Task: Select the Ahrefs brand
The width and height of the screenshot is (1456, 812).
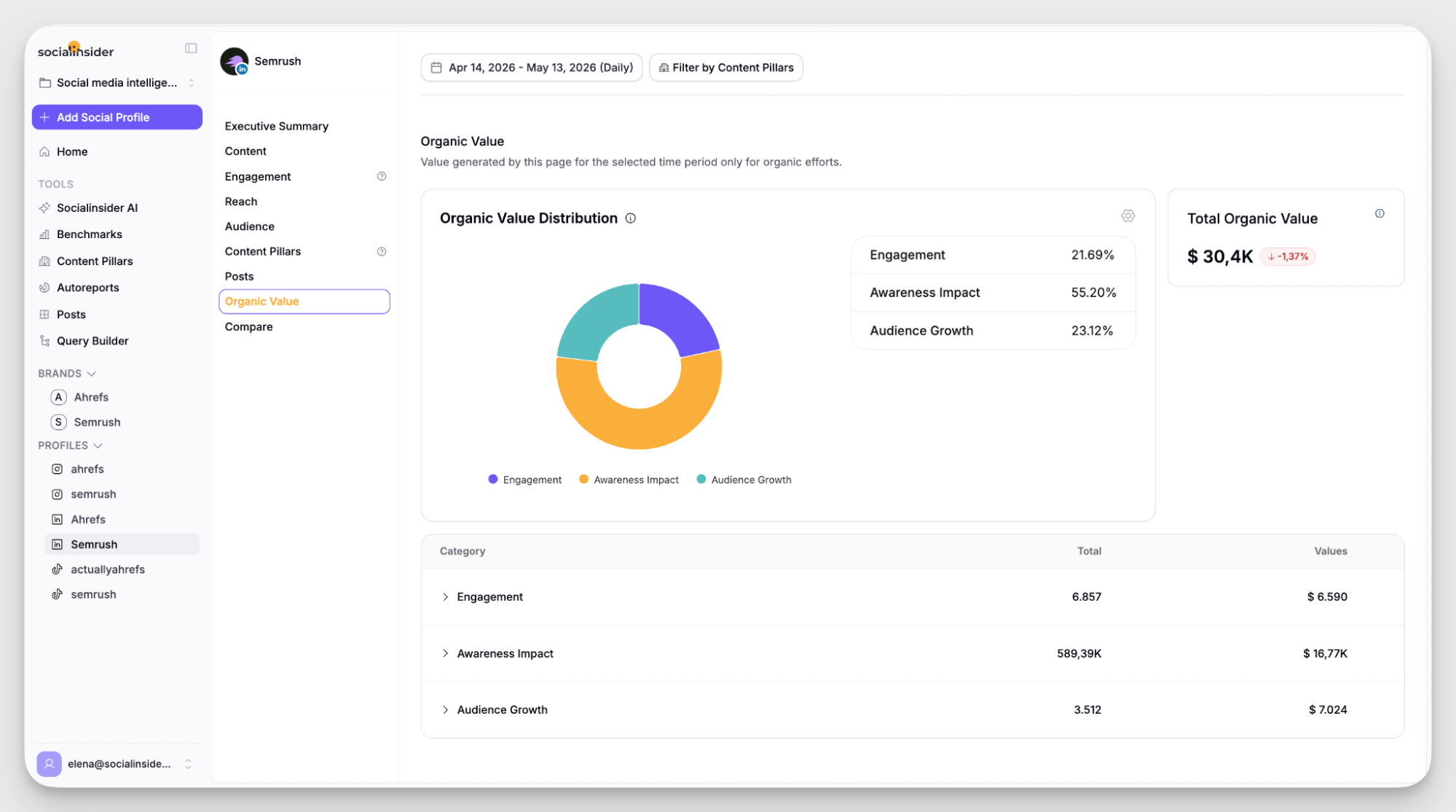Action: 91,397
